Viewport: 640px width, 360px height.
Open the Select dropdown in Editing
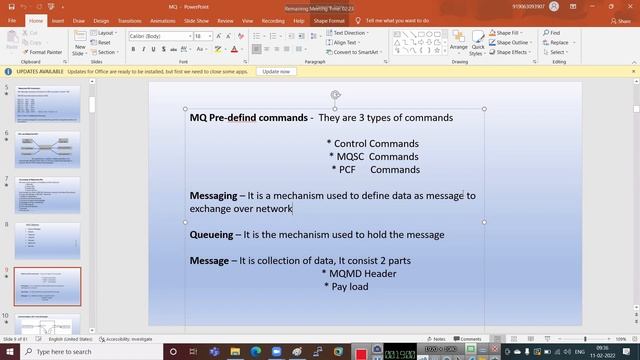click(x=556, y=52)
